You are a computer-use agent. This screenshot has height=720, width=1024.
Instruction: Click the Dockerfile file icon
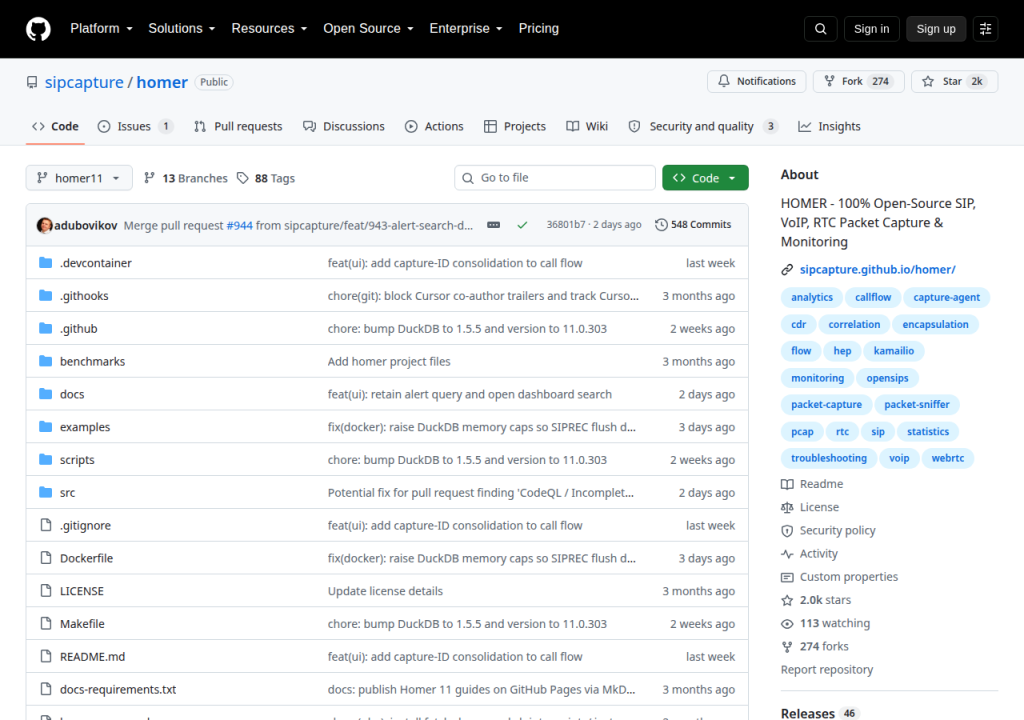pyautogui.click(x=46, y=558)
